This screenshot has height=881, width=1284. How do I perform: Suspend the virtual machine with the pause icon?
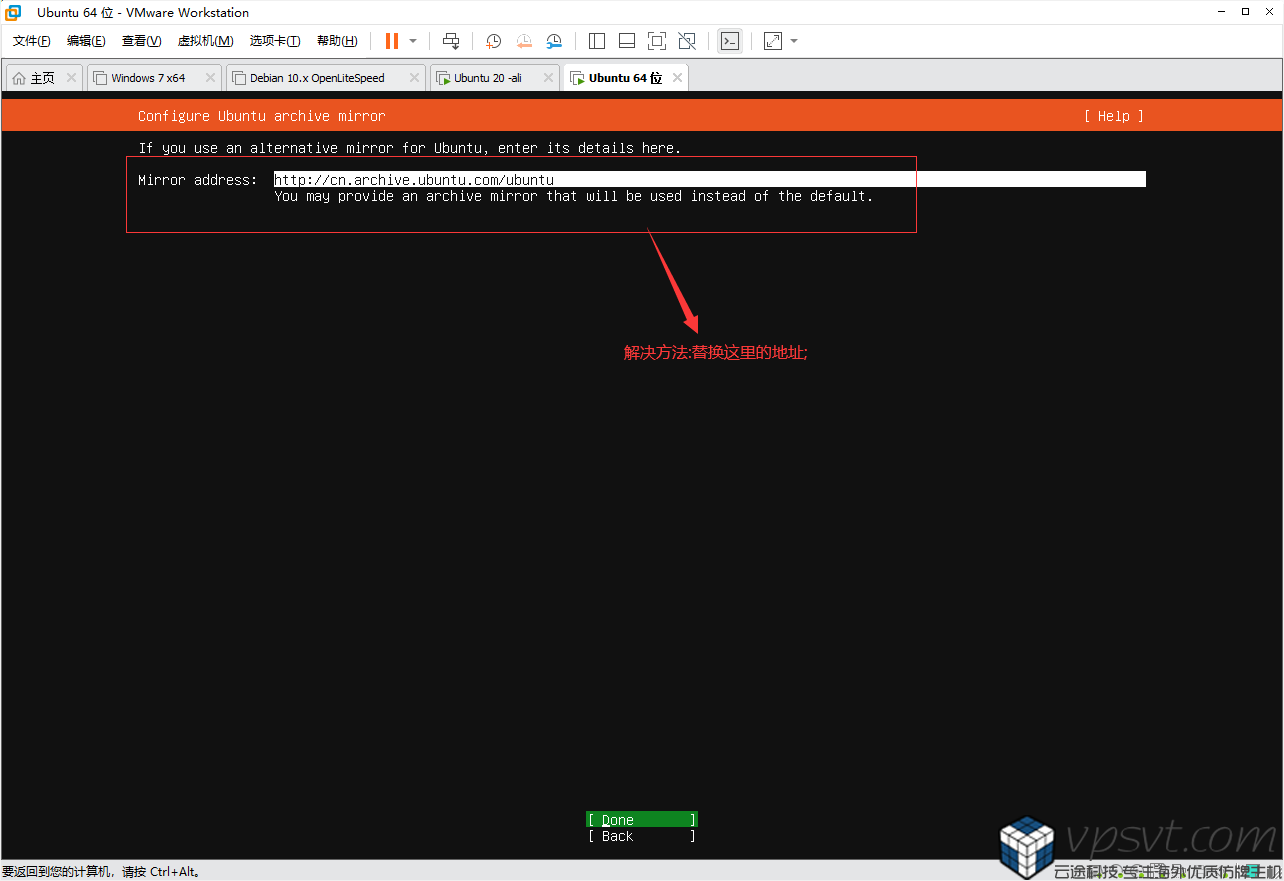pos(390,41)
